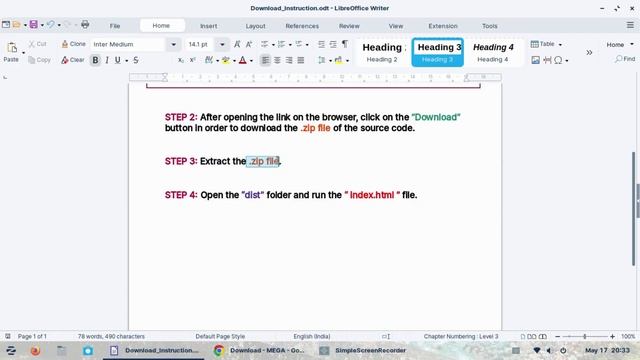Viewport: 640px width, 360px height.
Task: Click the font name input field
Action: tap(128, 44)
